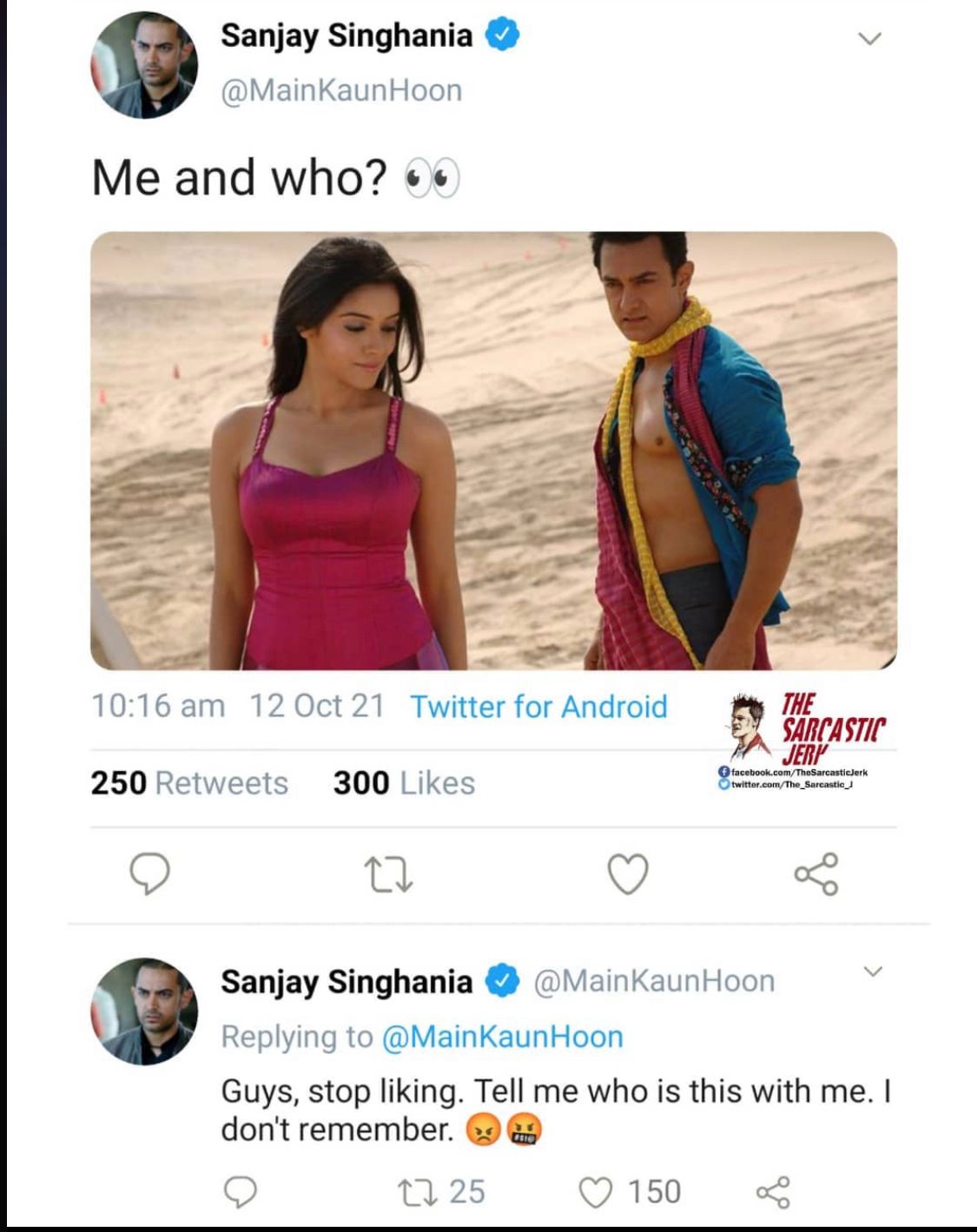Open the reply tweet profile picture
This screenshot has width=977, height=1232.
point(144,1011)
